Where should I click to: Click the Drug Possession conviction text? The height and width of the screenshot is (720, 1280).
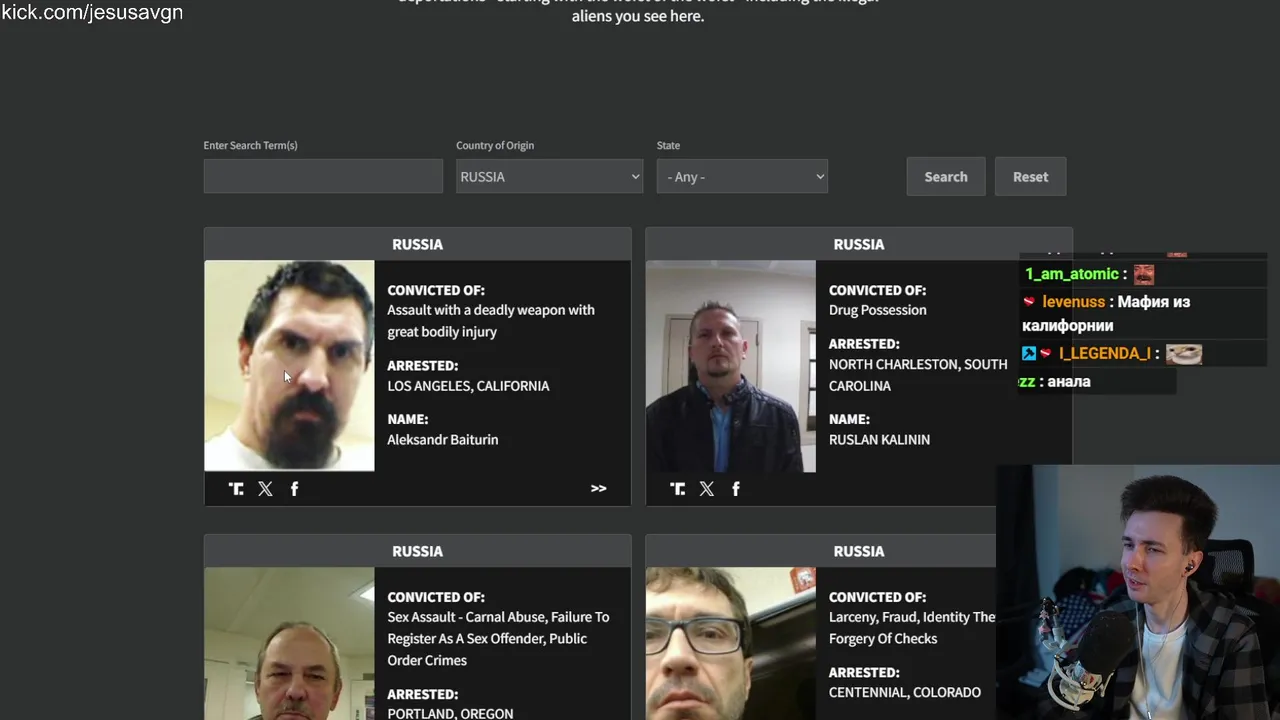pyautogui.click(x=878, y=310)
